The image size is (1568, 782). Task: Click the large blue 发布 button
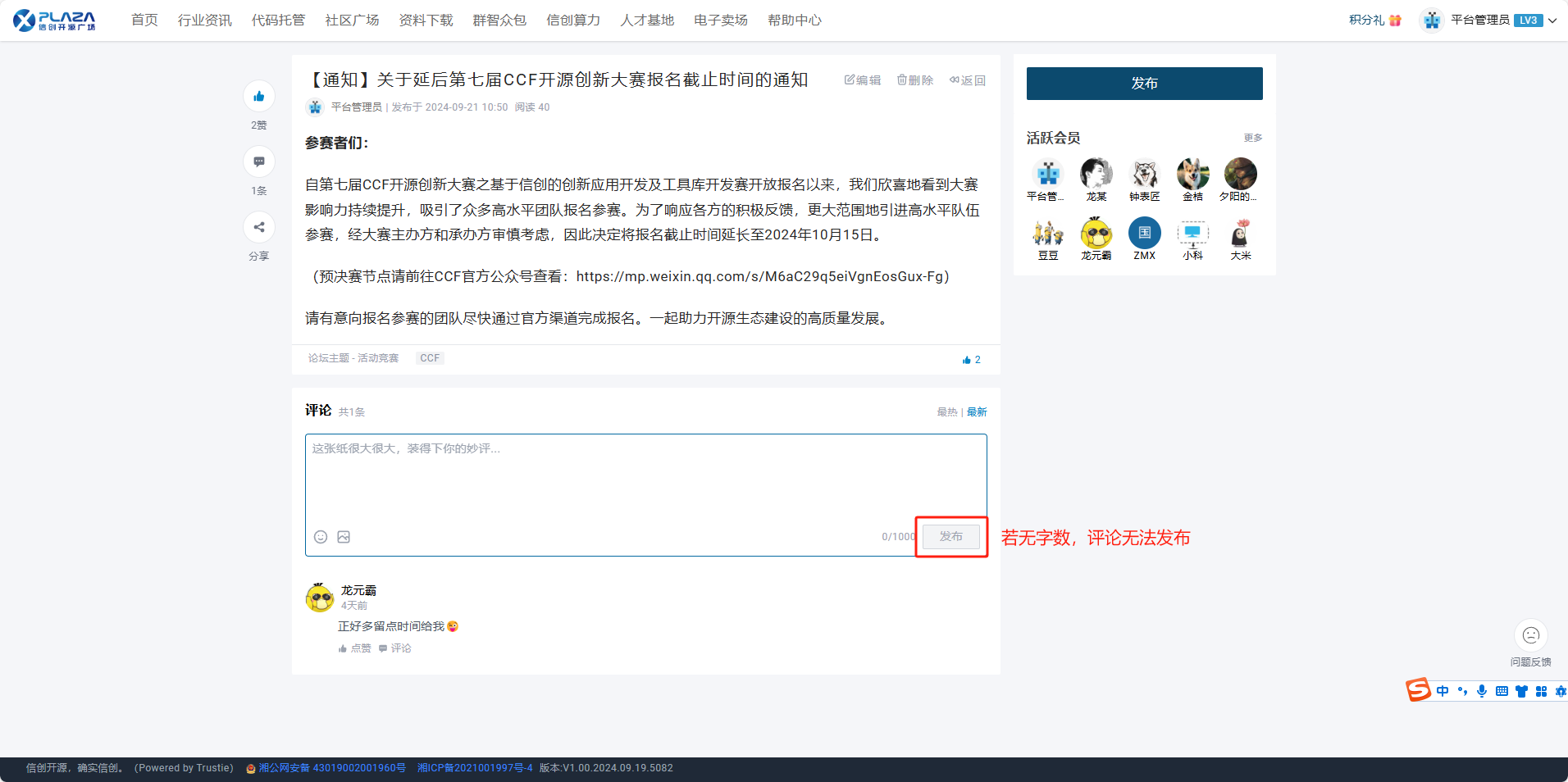coord(1144,84)
